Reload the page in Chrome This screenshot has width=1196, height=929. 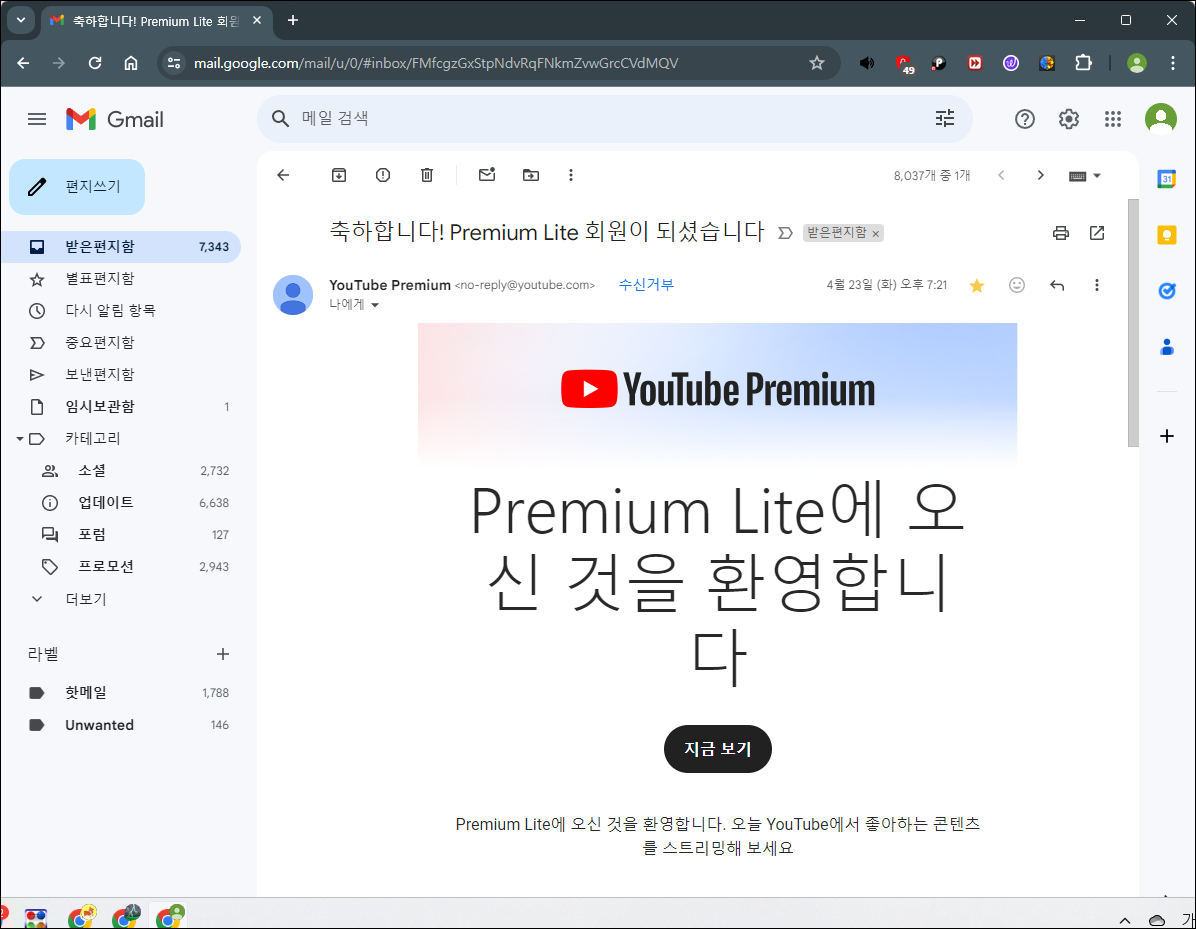pyautogui.click(x=95, y=63)
